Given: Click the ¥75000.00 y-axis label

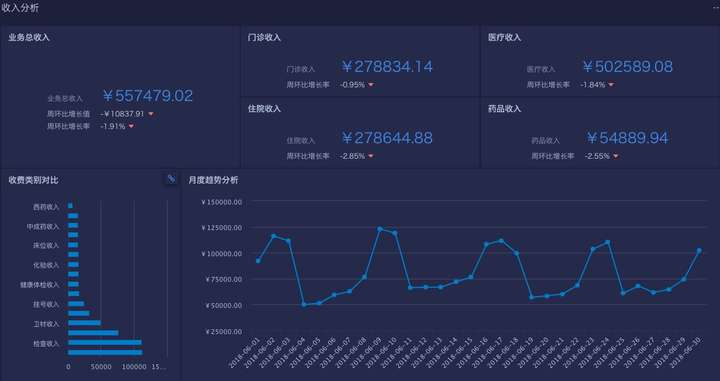Looking at the screenshot, I should pos(223,279).
